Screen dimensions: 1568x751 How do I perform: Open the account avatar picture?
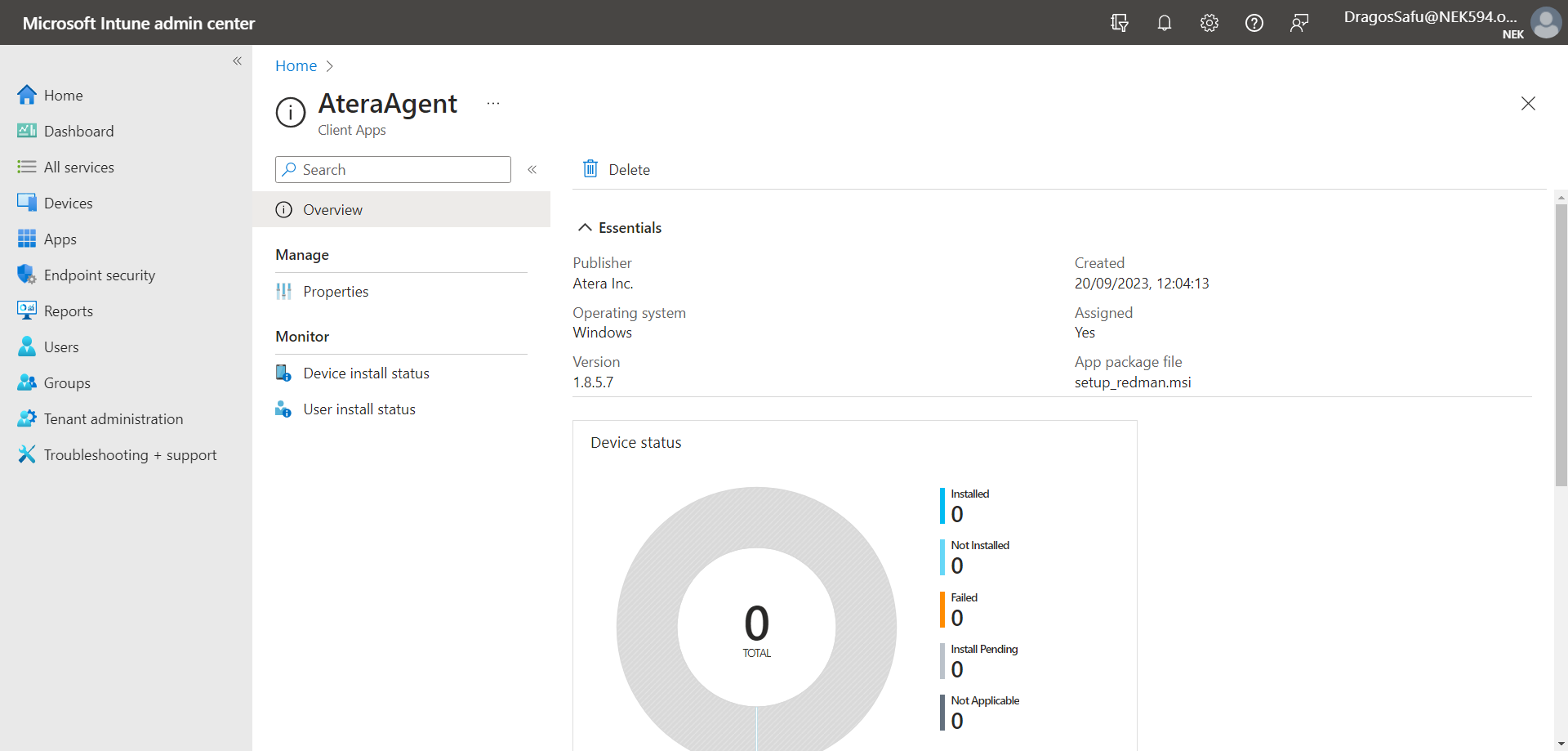click(1545, 23)
